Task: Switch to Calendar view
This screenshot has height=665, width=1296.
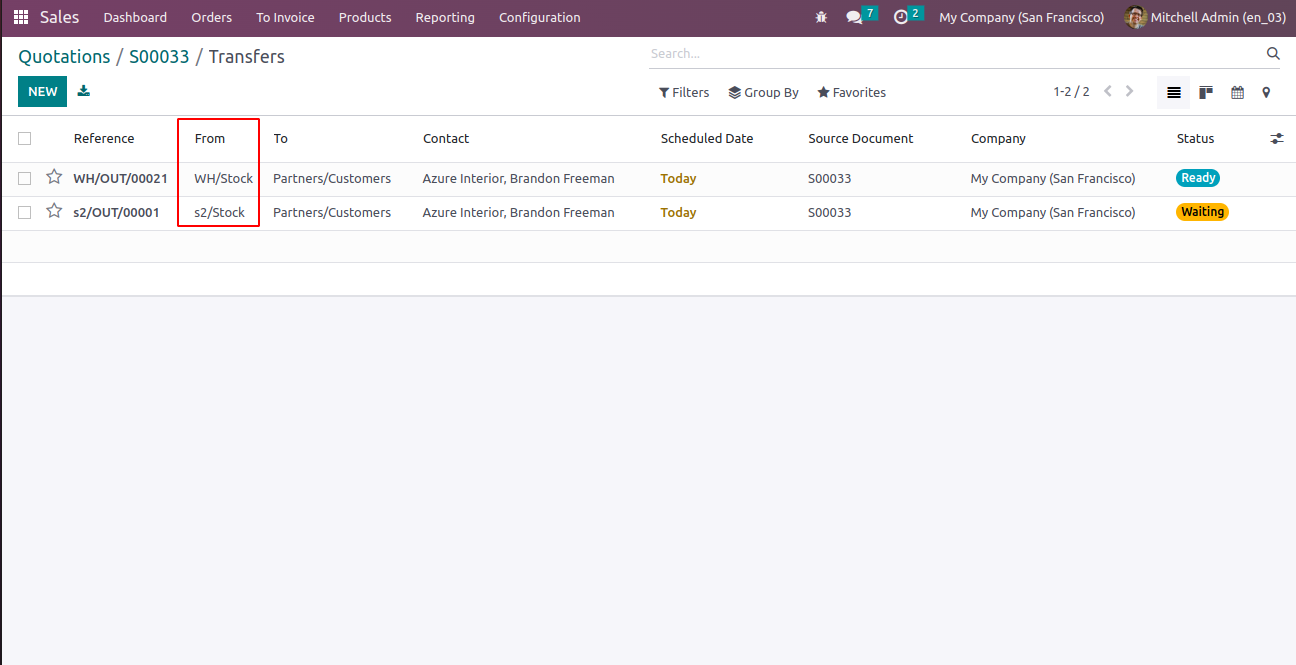Action: 1237,92
